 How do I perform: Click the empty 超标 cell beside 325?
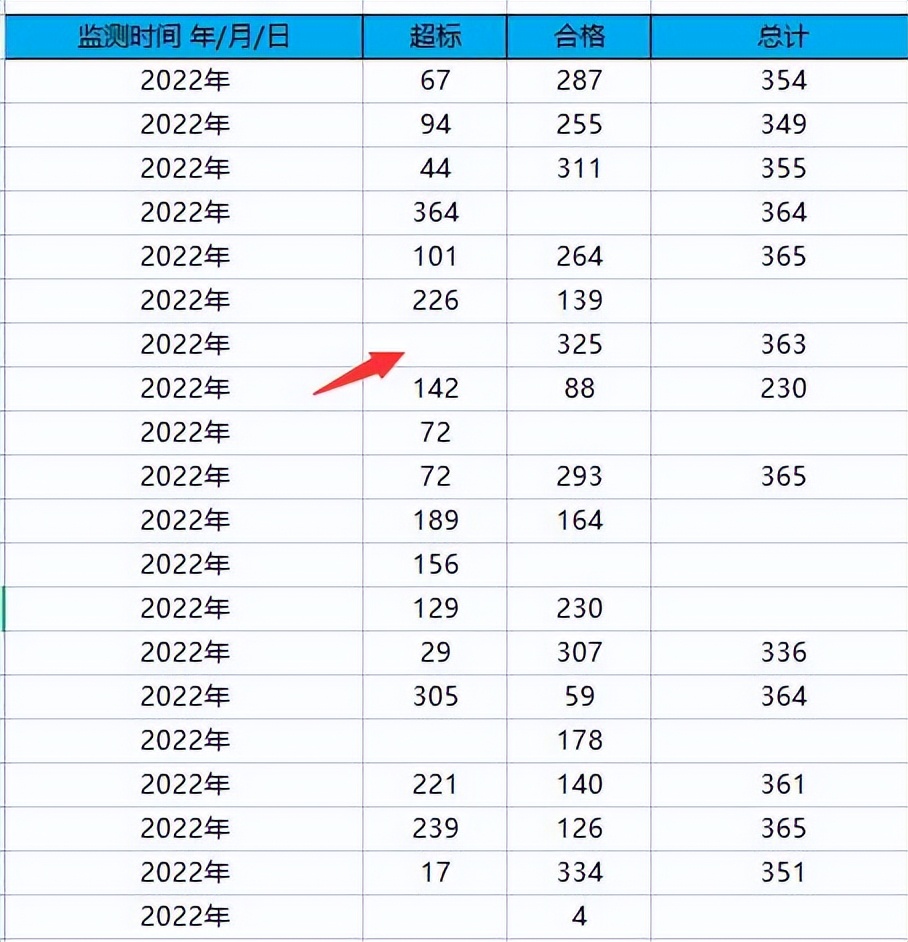coord(435,344)
